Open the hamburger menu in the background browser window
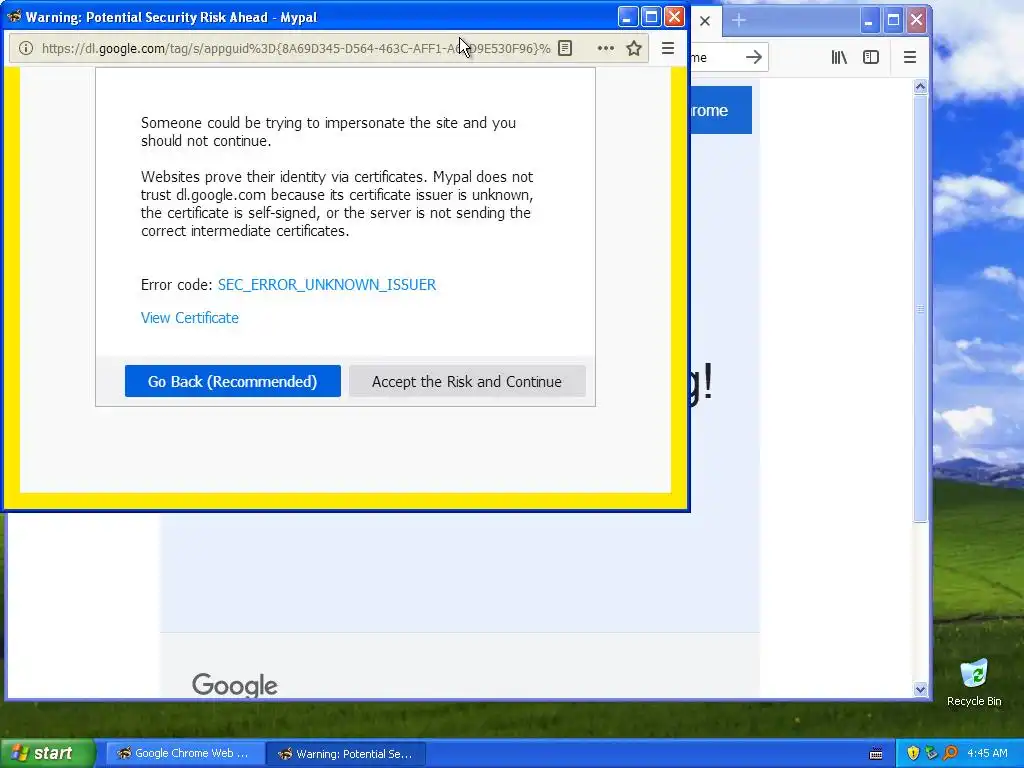Image resolution: width=1024 pixels, height=768 pixels. (910, 57)
